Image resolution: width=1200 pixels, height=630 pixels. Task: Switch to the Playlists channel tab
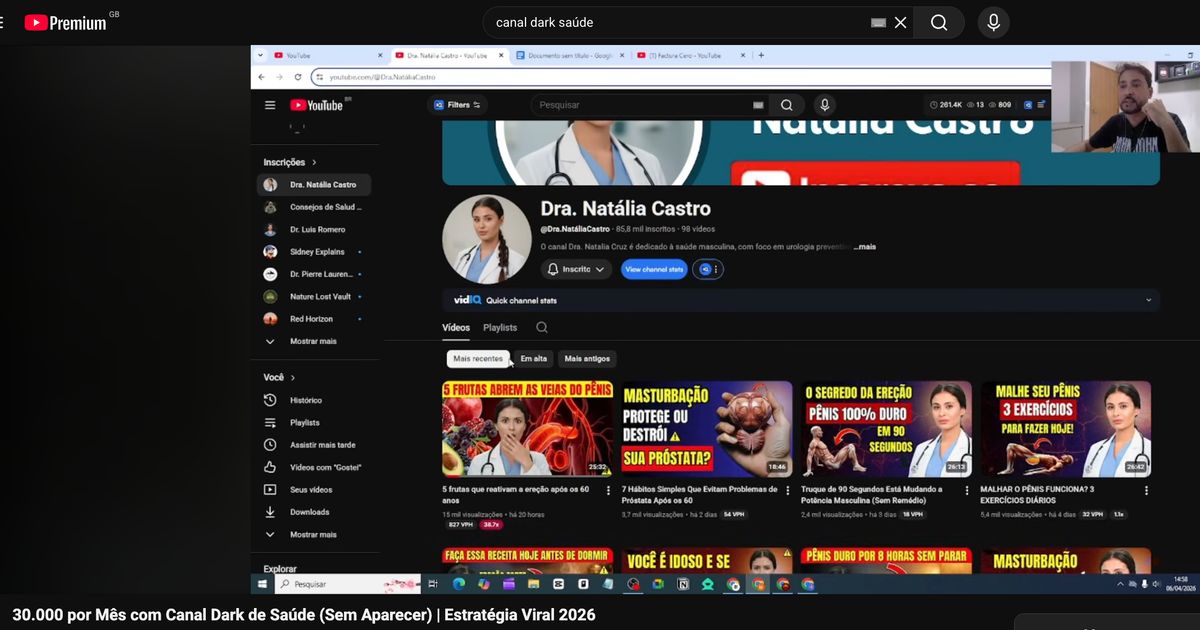coord(500,327)
